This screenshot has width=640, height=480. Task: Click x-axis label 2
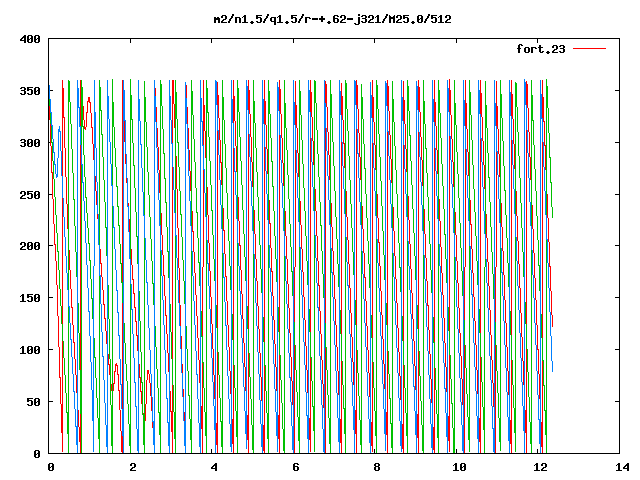point(133,467)
